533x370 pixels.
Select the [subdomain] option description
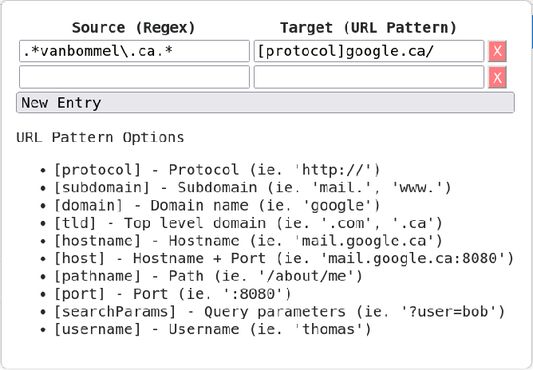click(x=253, y=187)
